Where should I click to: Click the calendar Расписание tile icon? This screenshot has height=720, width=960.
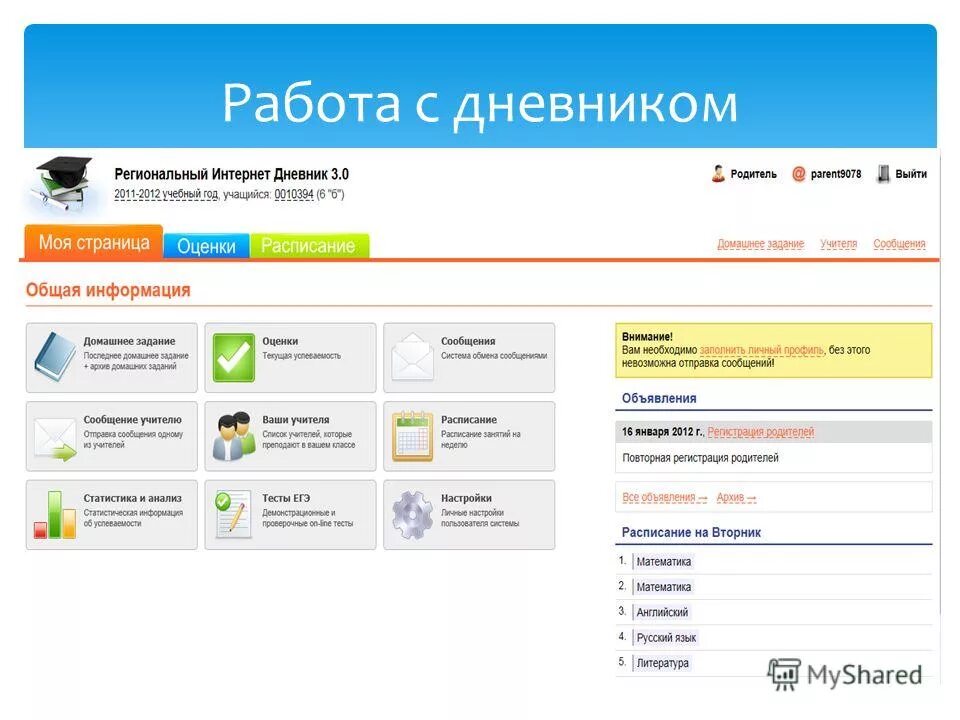pyautogui.click(x=412, y=437)
